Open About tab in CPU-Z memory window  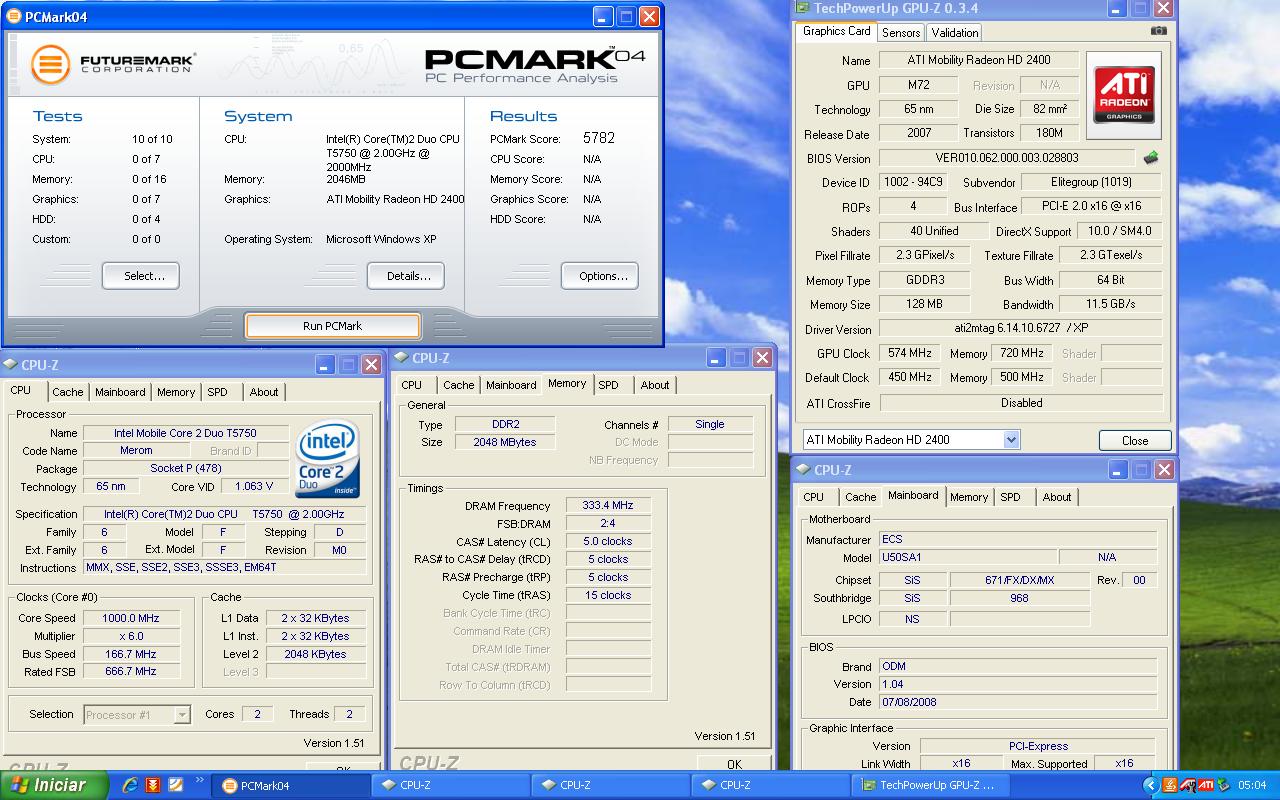[x=655, y=385]
